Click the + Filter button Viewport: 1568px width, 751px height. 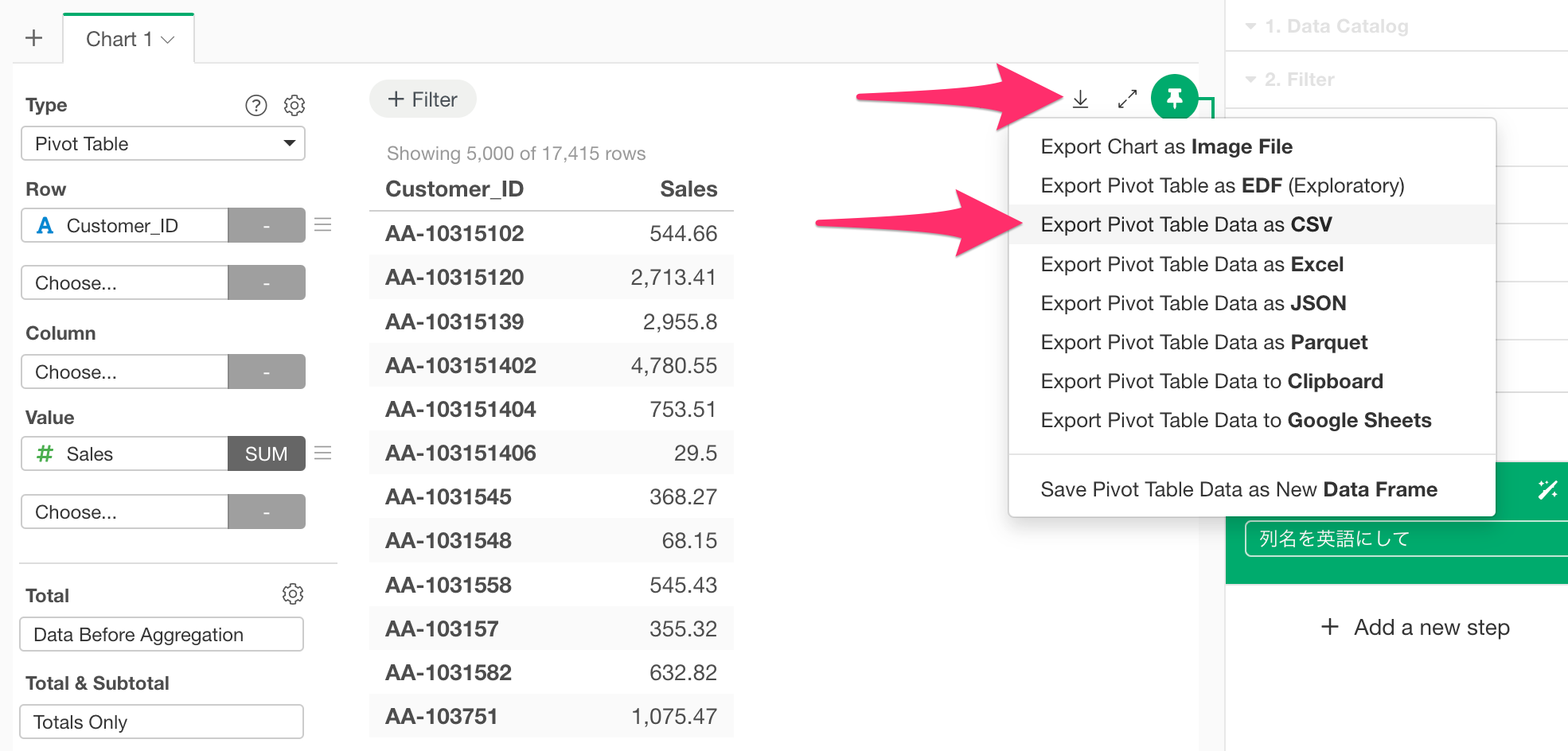click(423, 99)
